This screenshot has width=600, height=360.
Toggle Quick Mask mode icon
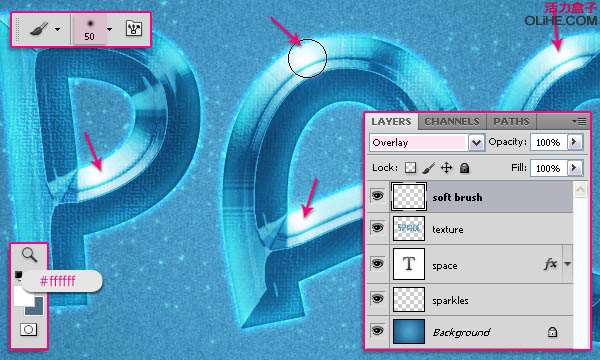[29, 329]
